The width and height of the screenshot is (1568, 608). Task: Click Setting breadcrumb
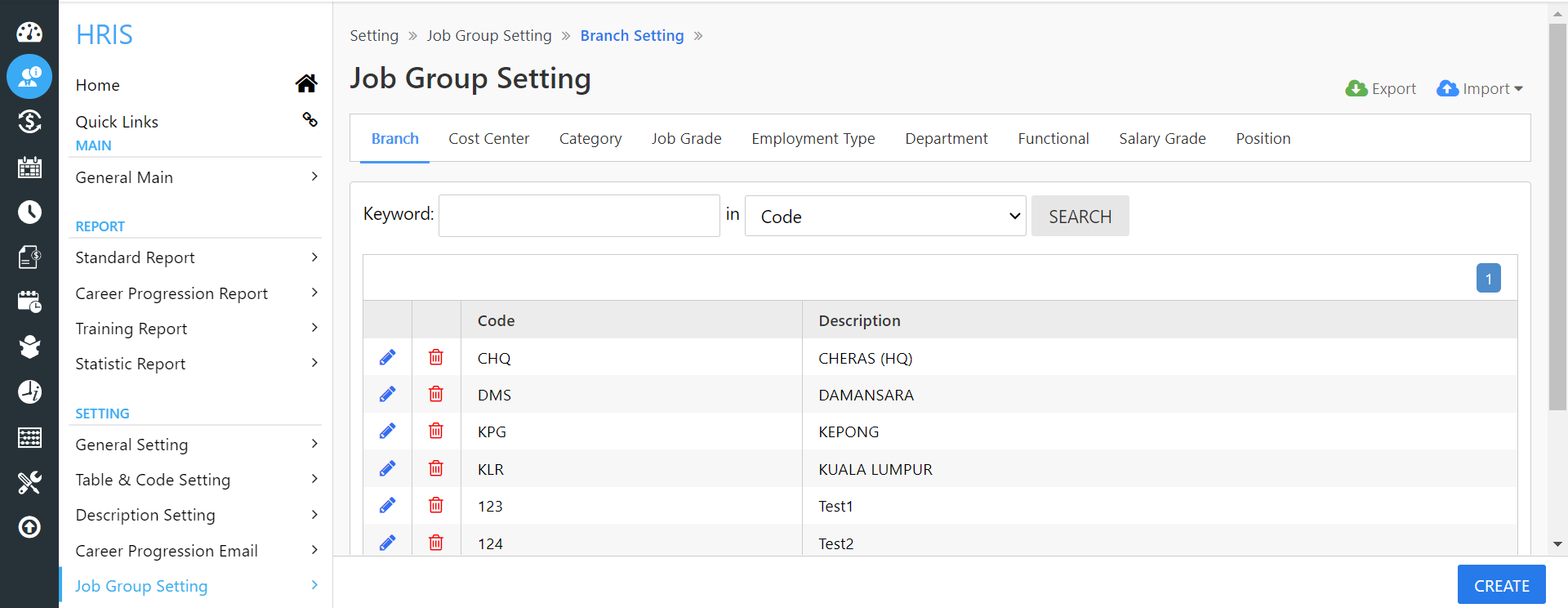pyautogui.click(x=374, y=35)
